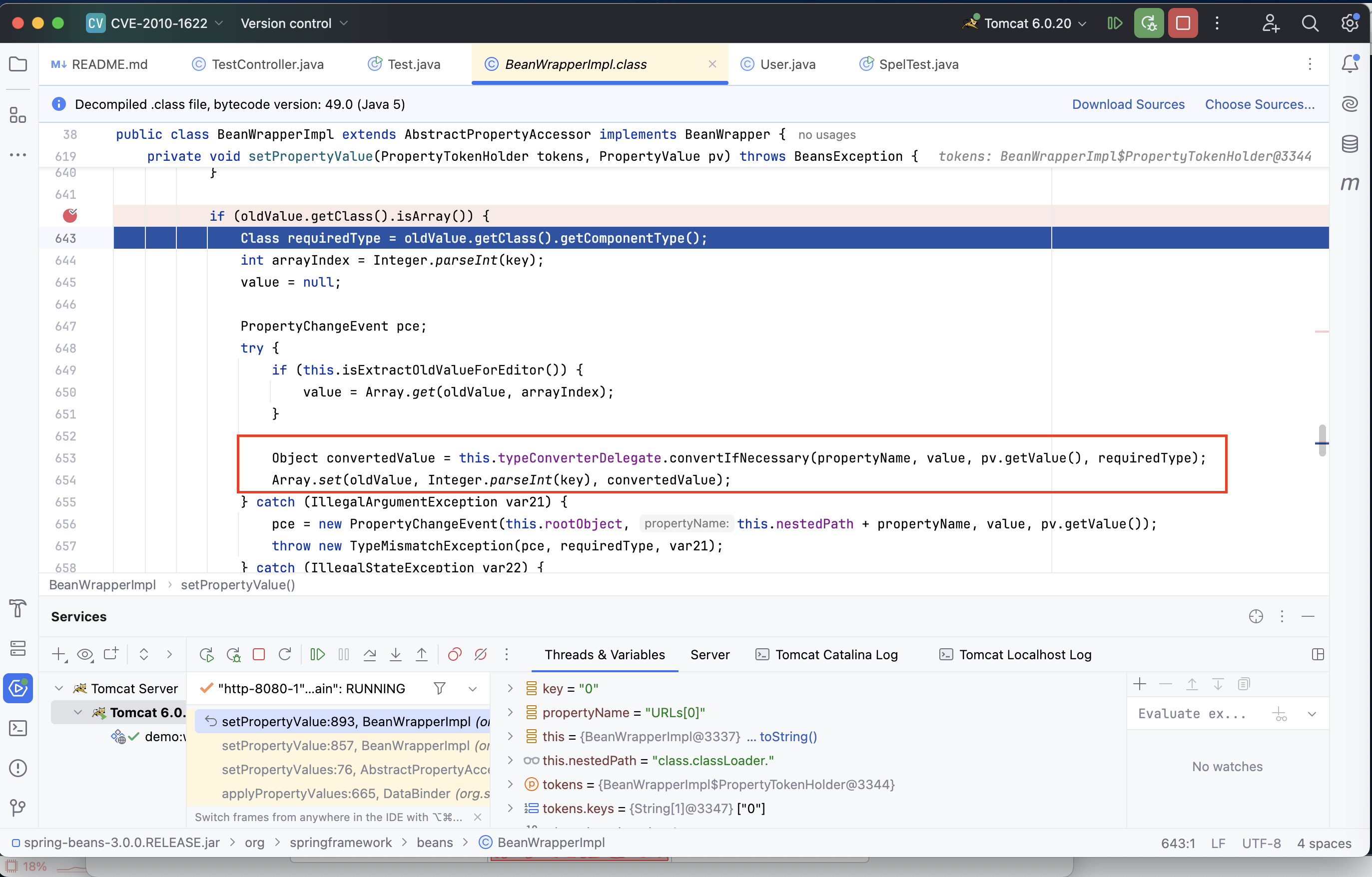Open the Tomcat Catalina Log tab

tap(836, 654)
